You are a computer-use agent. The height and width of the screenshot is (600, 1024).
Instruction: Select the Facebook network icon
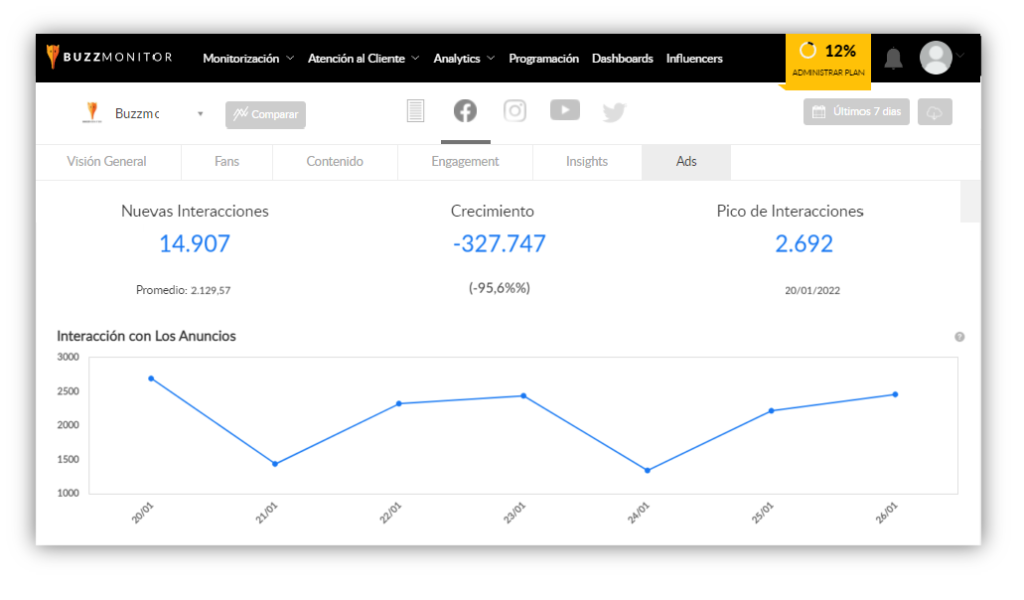point(465,111)
